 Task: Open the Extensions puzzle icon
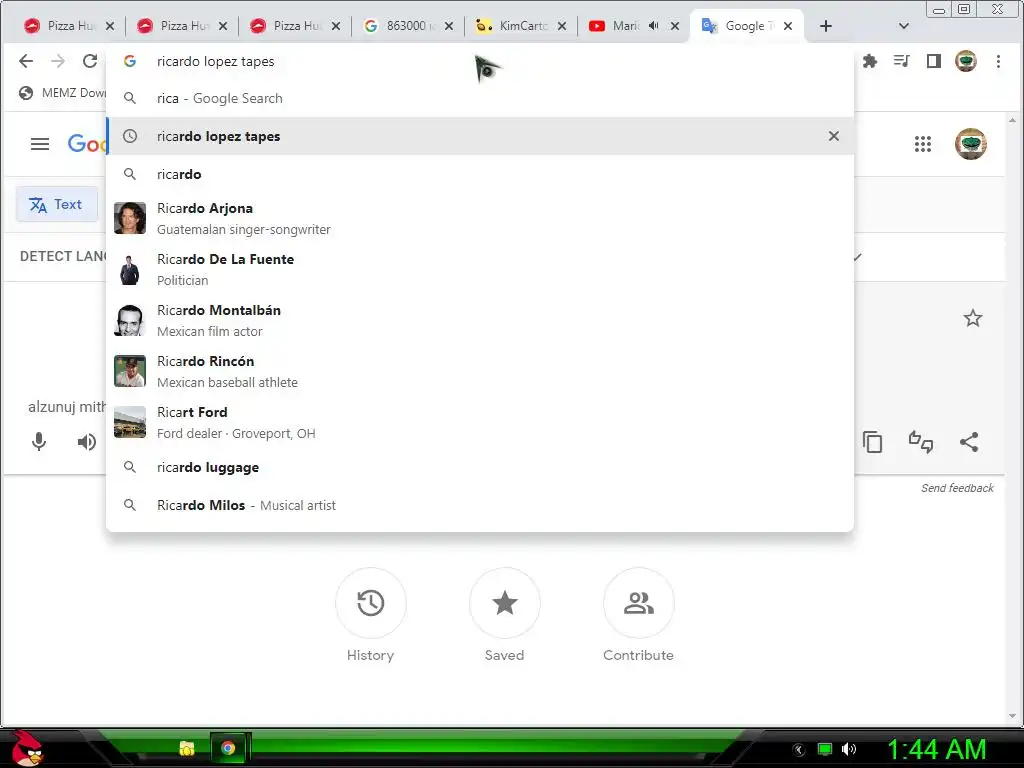click(869, 61)
